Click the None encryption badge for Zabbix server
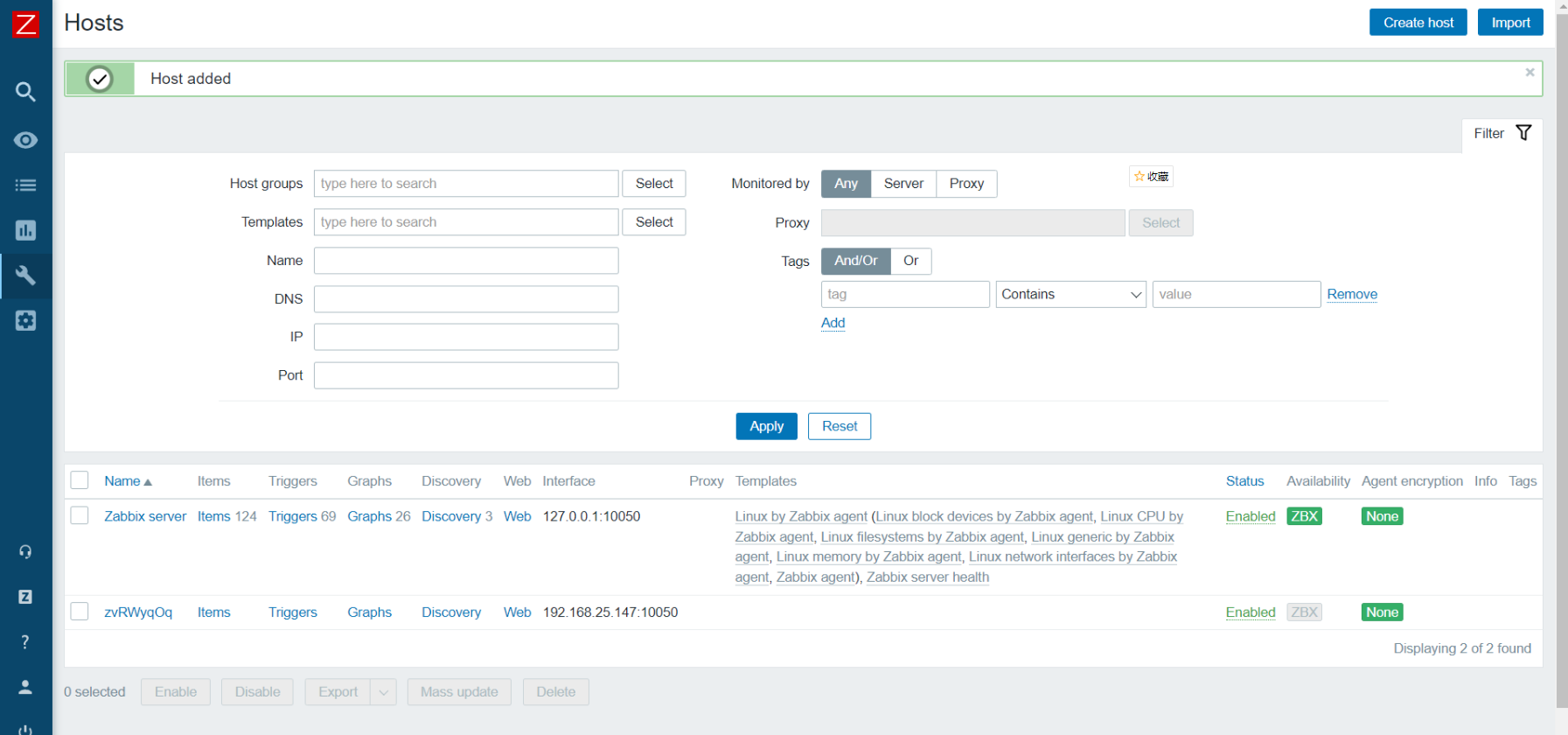The width and height of the screenshot is (1568, 735). [x=1382, y=516]
